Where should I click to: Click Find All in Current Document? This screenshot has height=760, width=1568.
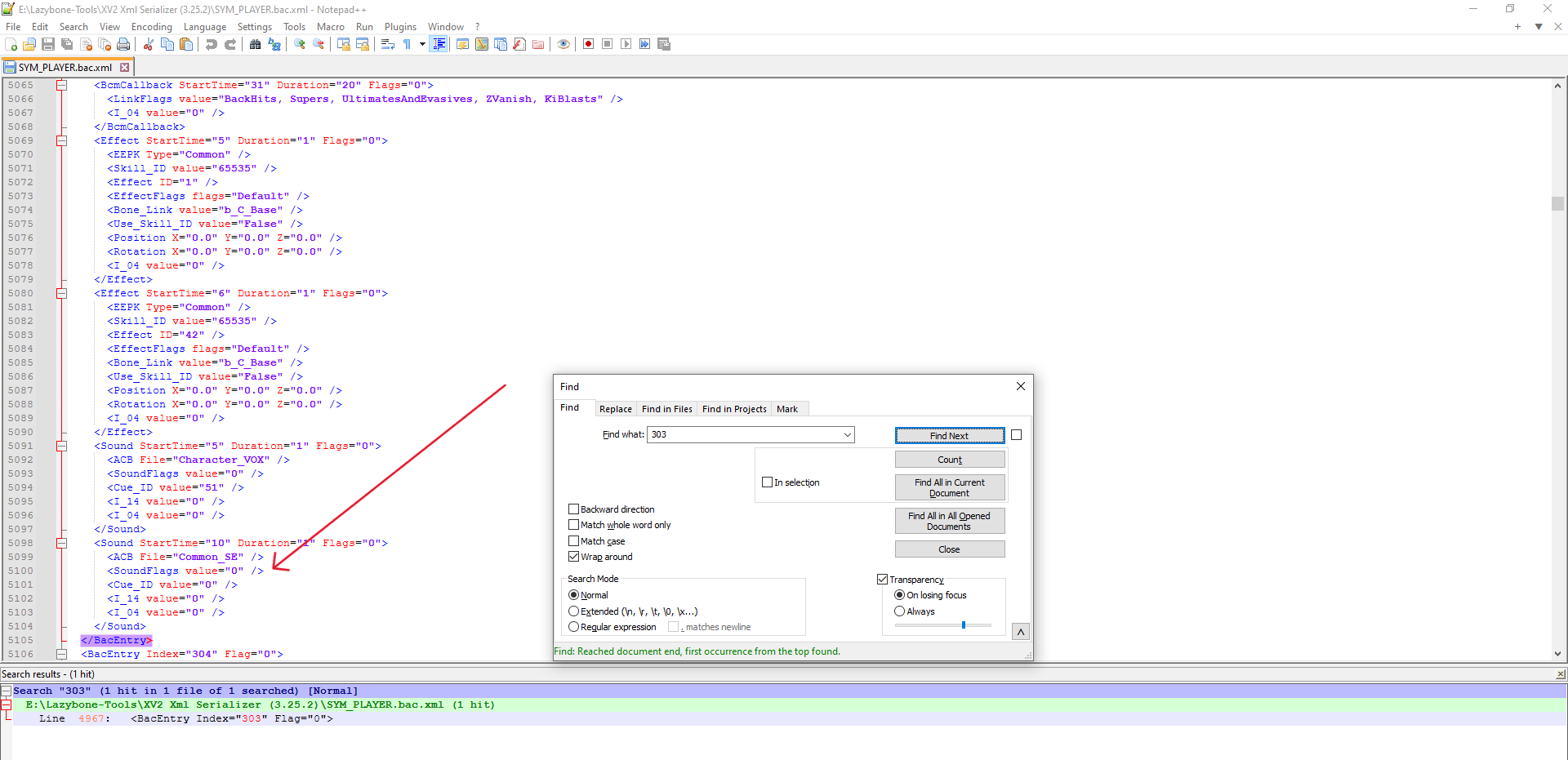pyautogui.click(x=950, y=488)
